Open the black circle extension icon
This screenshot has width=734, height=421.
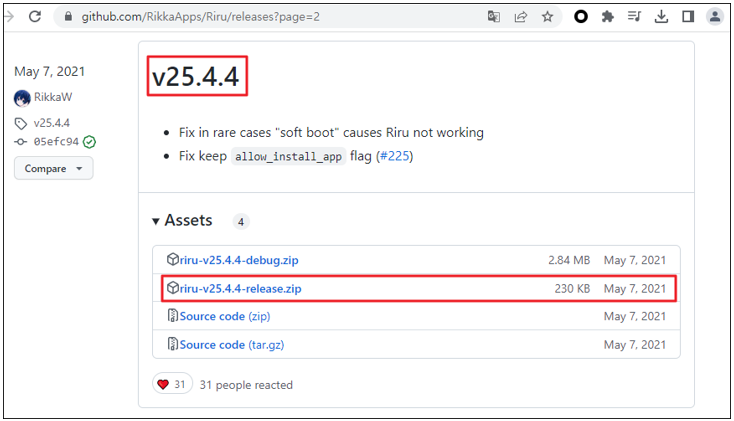click(x=580, y=17)
